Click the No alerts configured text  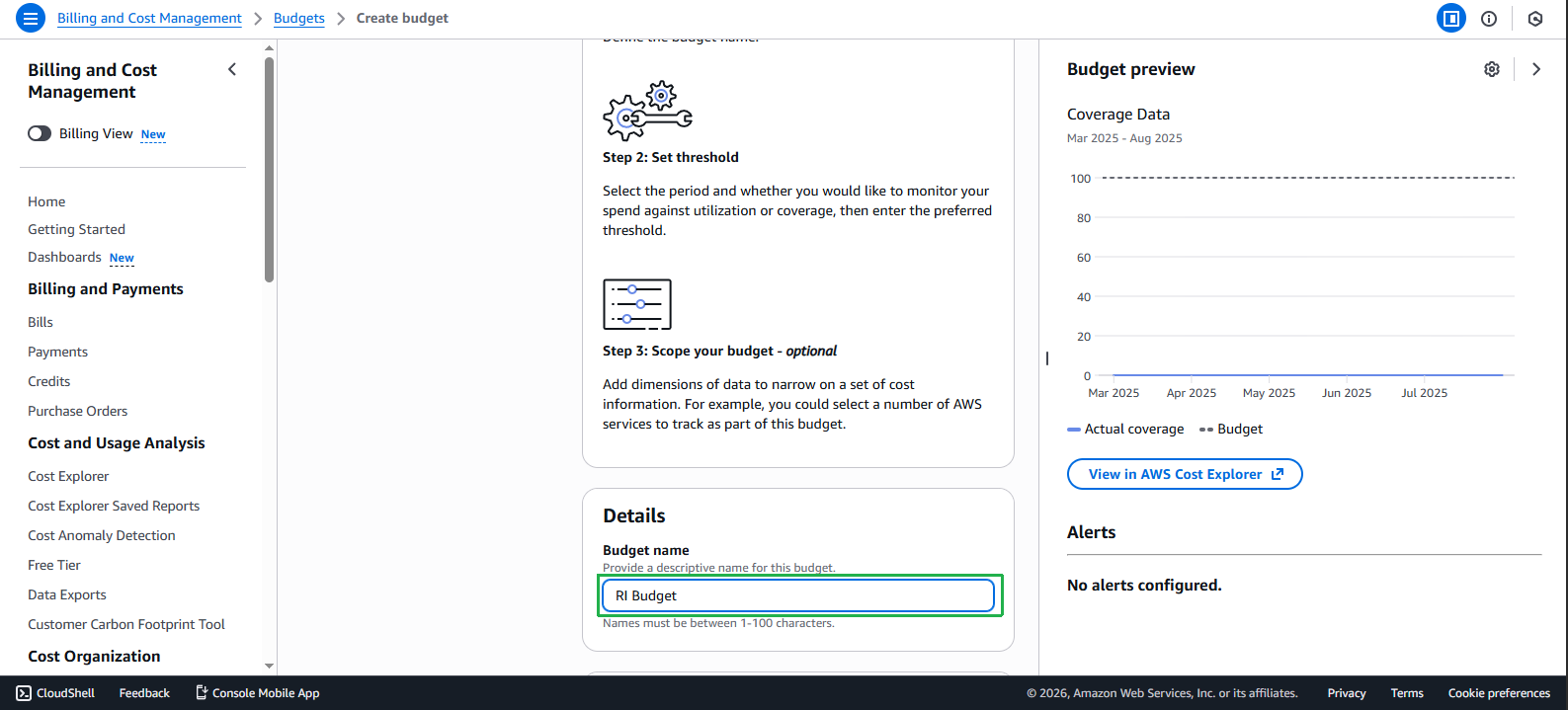pyautogui.click(x=1144, y=586)
